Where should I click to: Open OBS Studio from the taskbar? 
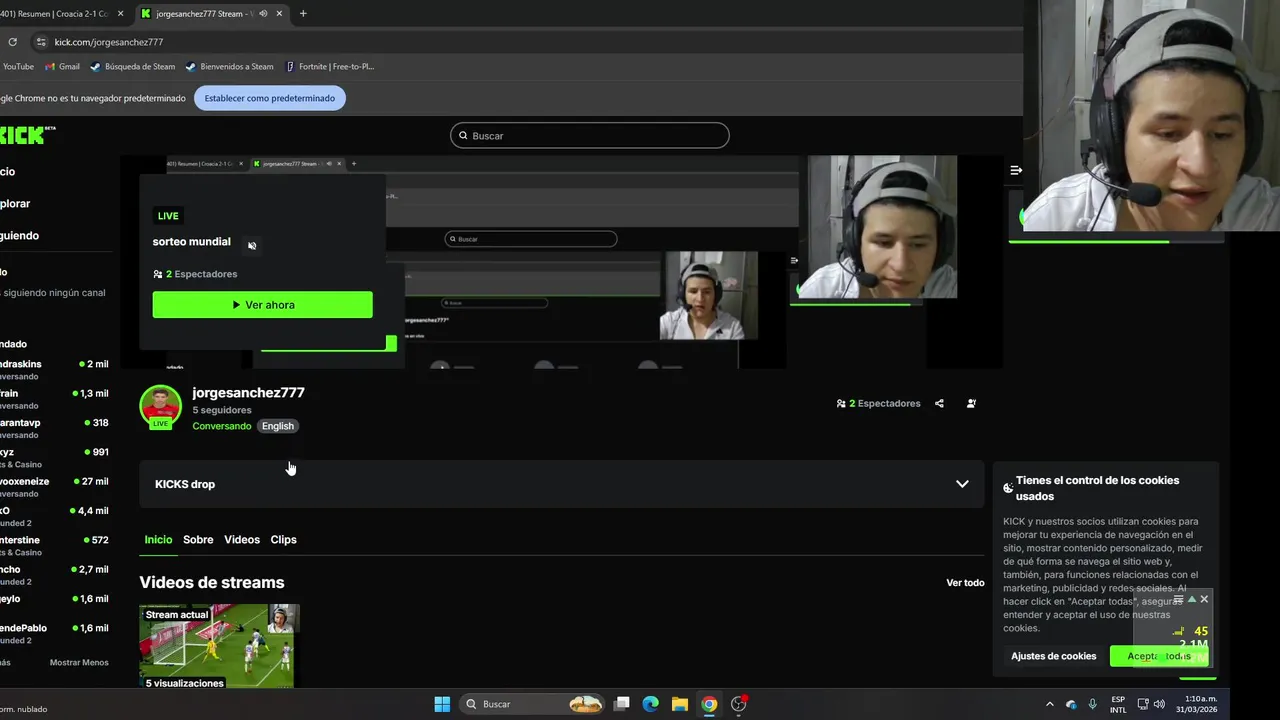coord(739,704)
